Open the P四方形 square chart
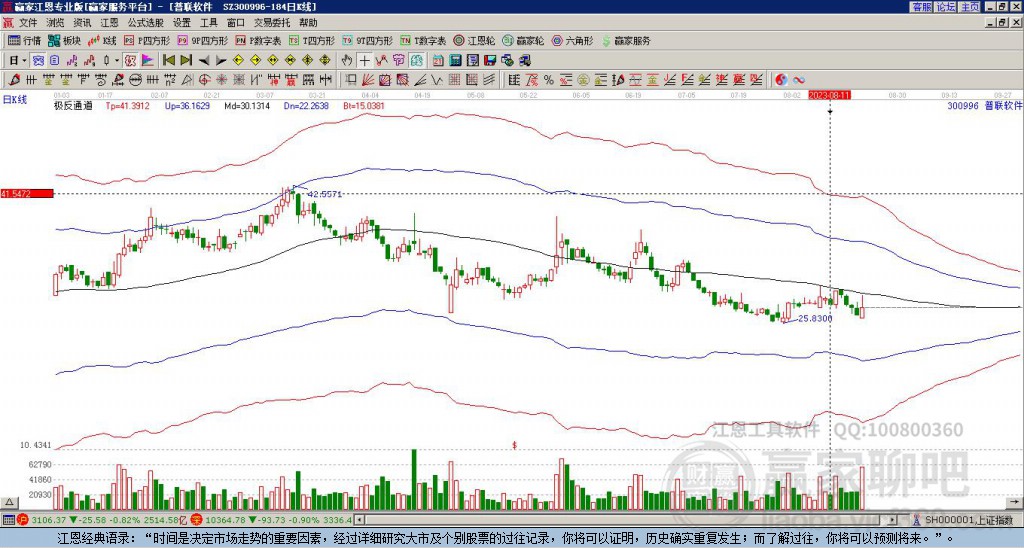This screenshot has width=1024, height=548. (x=148, y=40)
